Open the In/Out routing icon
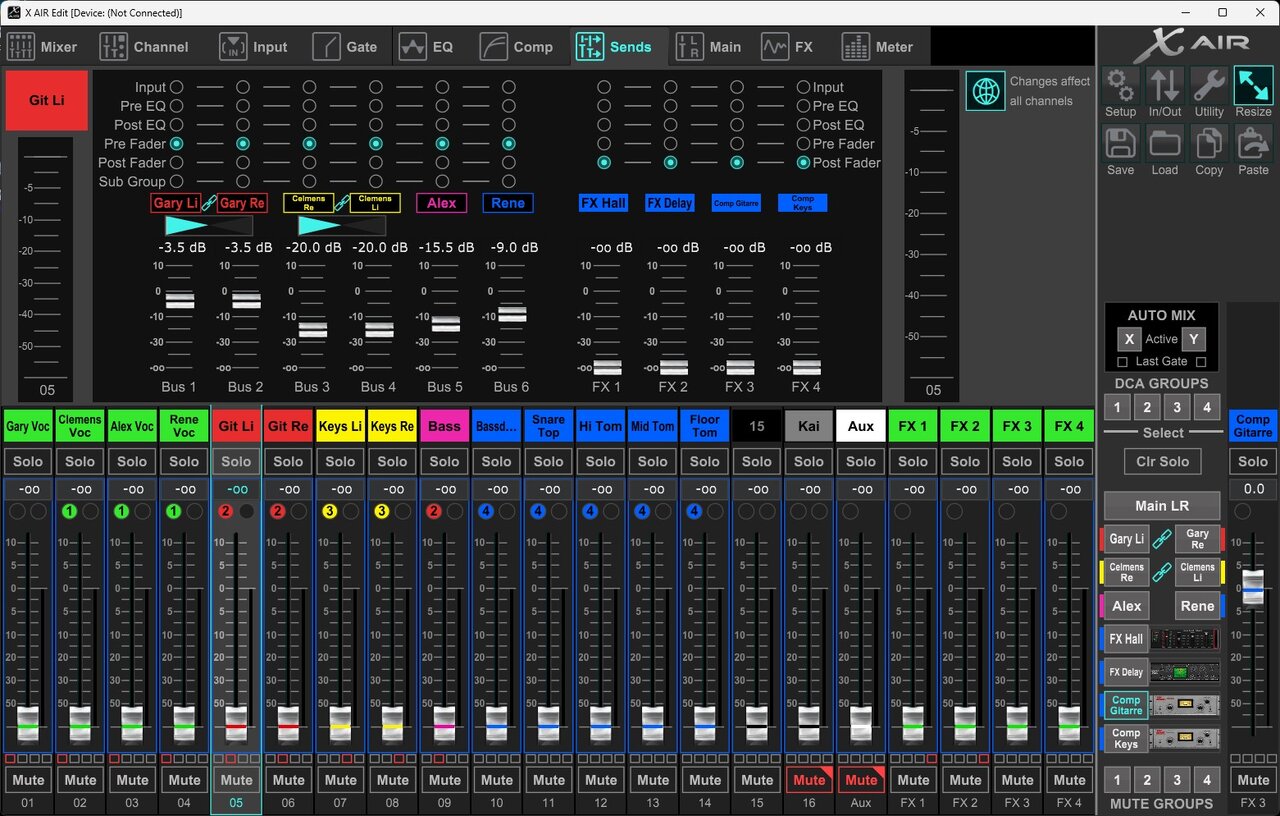 pyautogui.click(x=1164, y=86)
